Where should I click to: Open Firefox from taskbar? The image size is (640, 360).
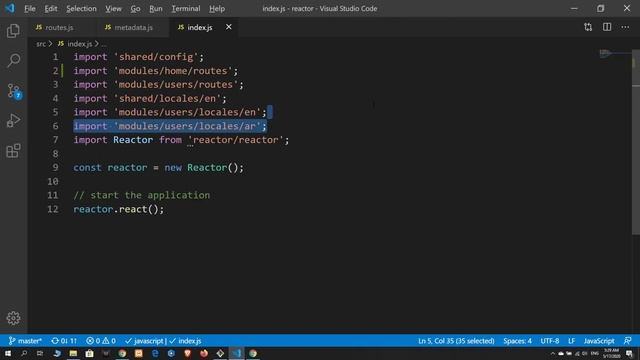point(204,353)
